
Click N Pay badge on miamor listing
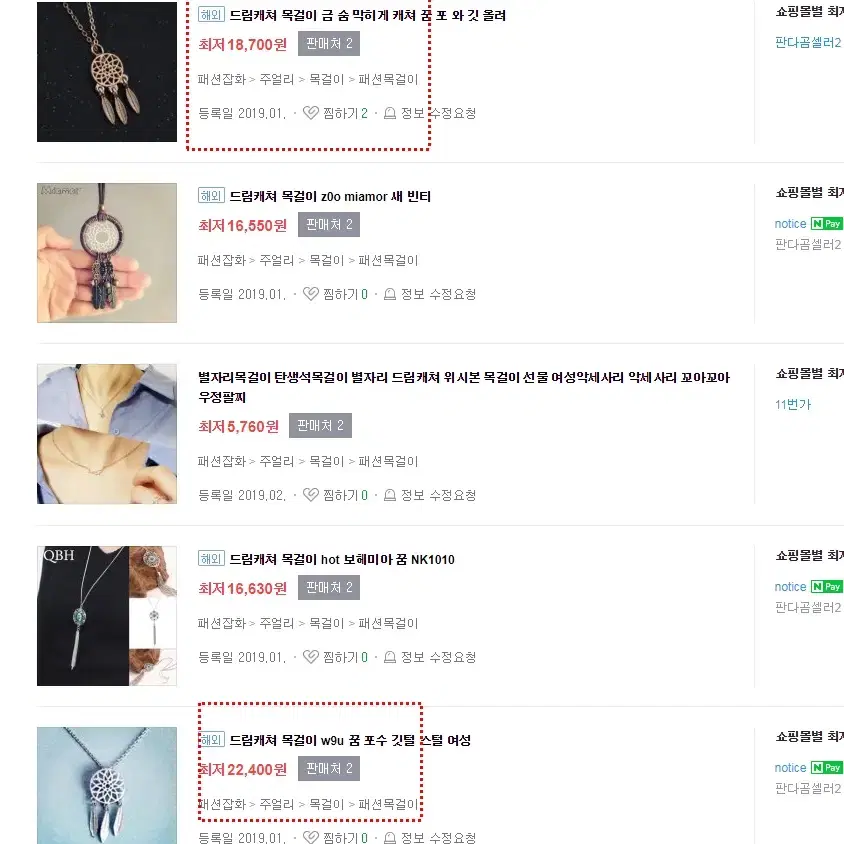tap(827, 223)
